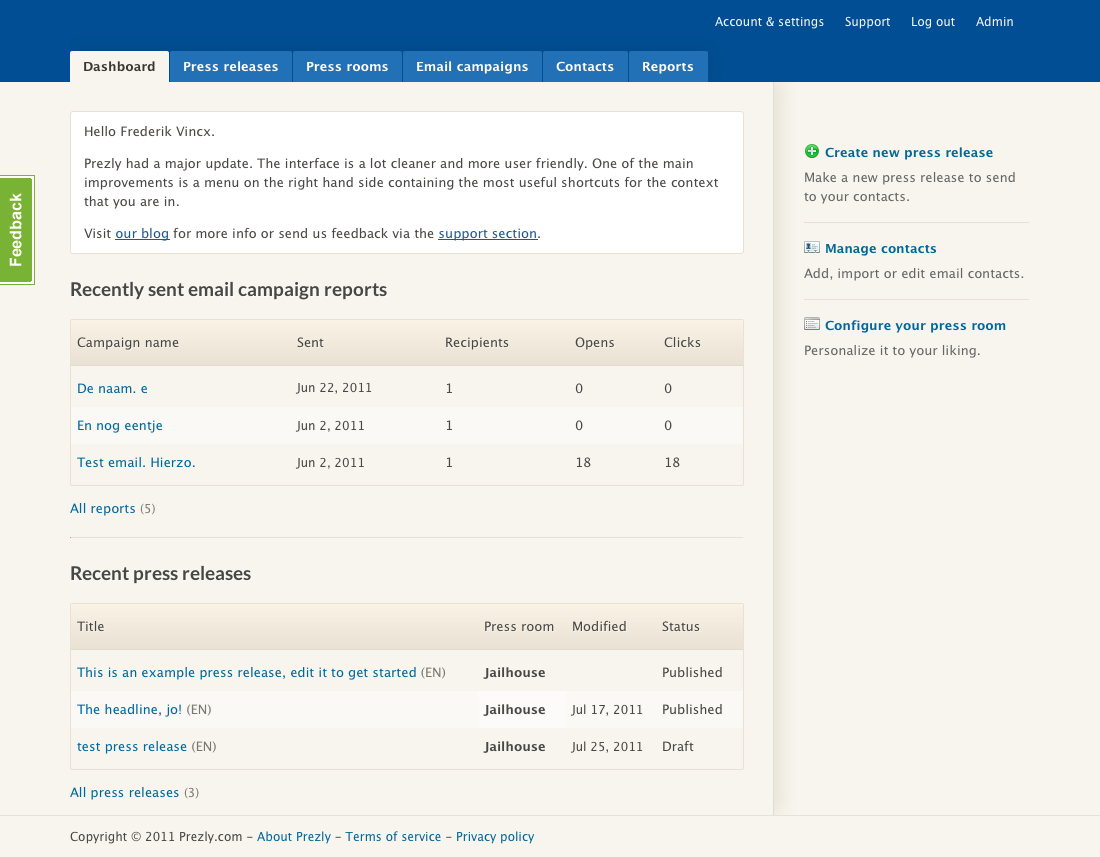Click Log out
Viewport: 1100px width, 857px height.
(932, 22)
